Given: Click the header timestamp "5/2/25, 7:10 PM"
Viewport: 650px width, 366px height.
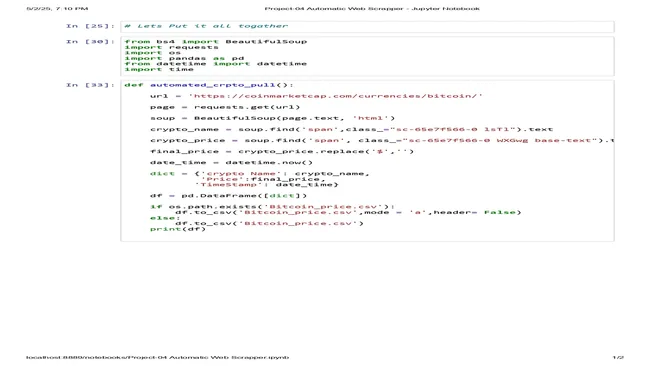Looking at the screenshot, I should tap(57, 8).
